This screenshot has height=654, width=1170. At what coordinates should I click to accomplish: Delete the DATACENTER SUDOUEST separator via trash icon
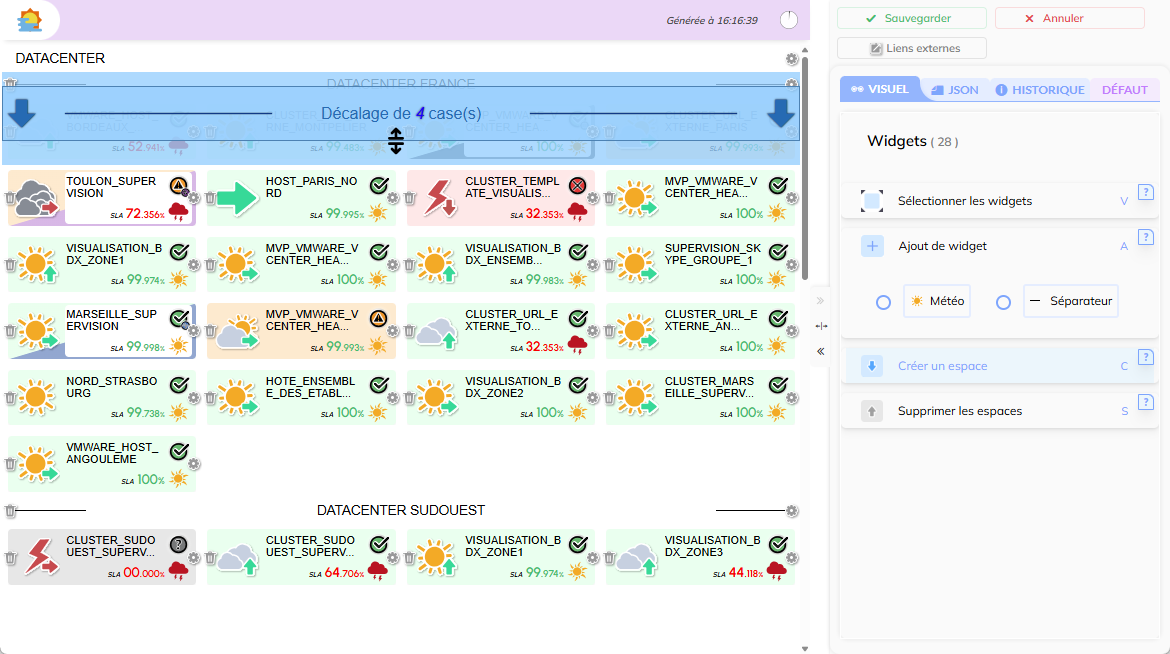tap(11, 511)
